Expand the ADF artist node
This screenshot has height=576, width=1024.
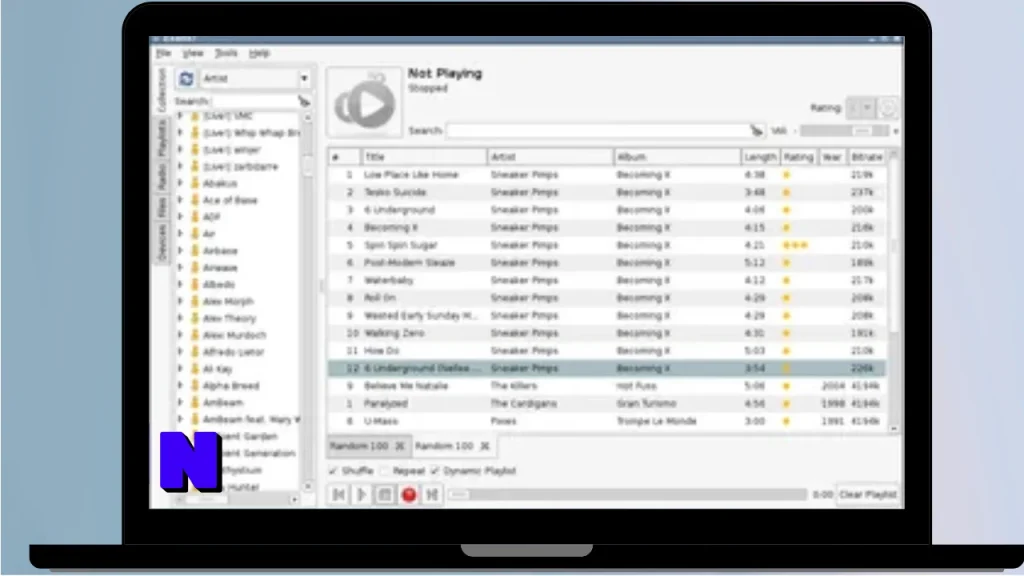click(x=180, y=217)
